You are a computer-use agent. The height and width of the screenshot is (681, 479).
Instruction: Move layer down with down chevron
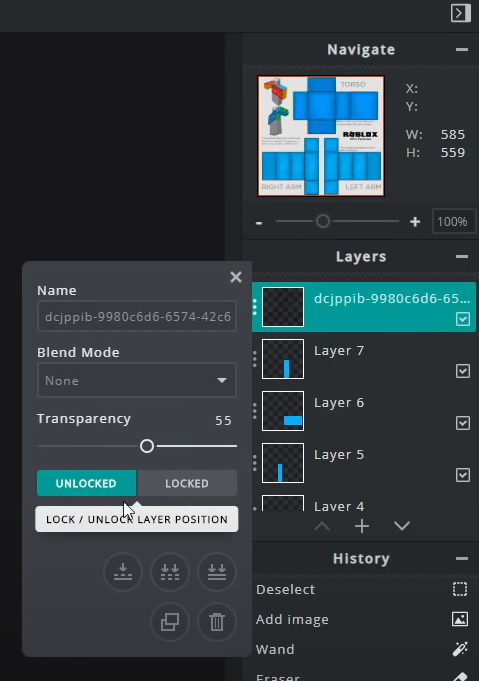click(x=402, y=526)
